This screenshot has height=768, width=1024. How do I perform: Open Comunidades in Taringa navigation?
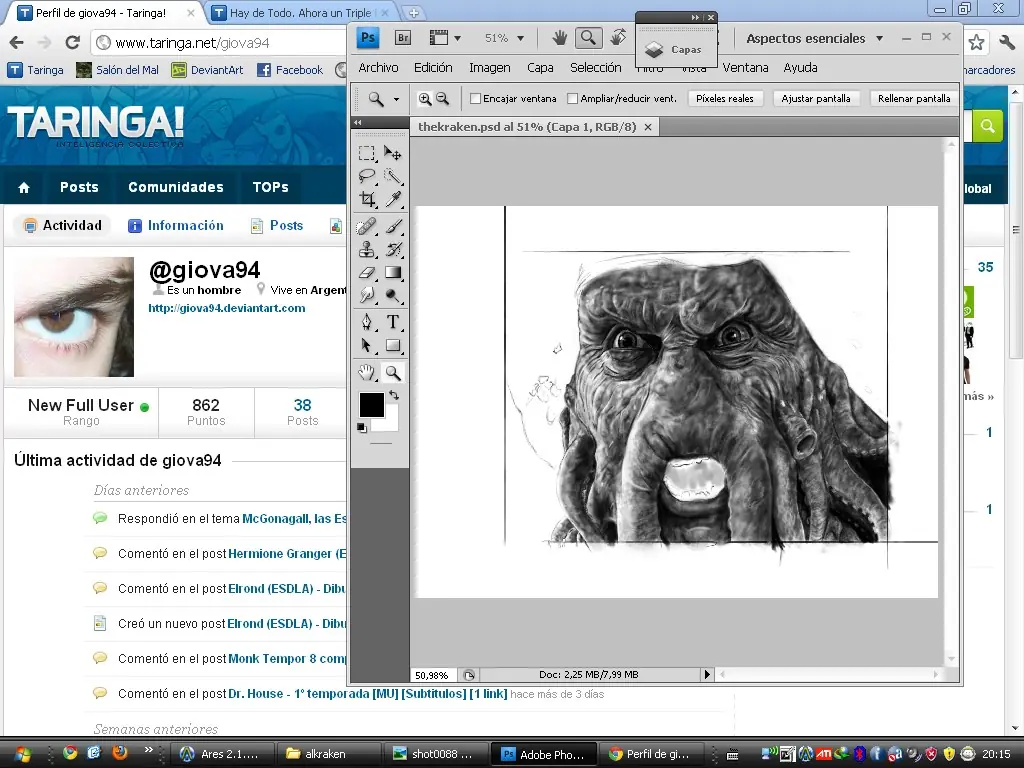[x=176, y=187]
